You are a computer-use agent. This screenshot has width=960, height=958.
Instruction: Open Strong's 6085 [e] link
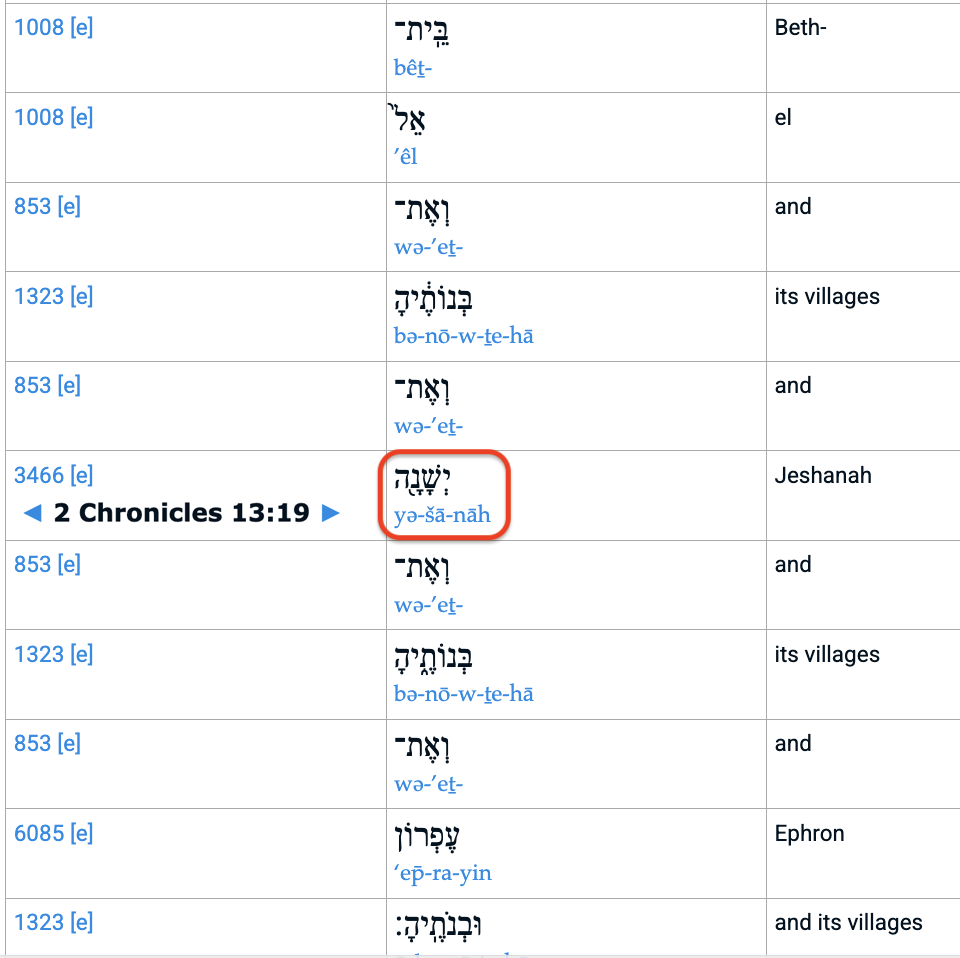(54, 833)
